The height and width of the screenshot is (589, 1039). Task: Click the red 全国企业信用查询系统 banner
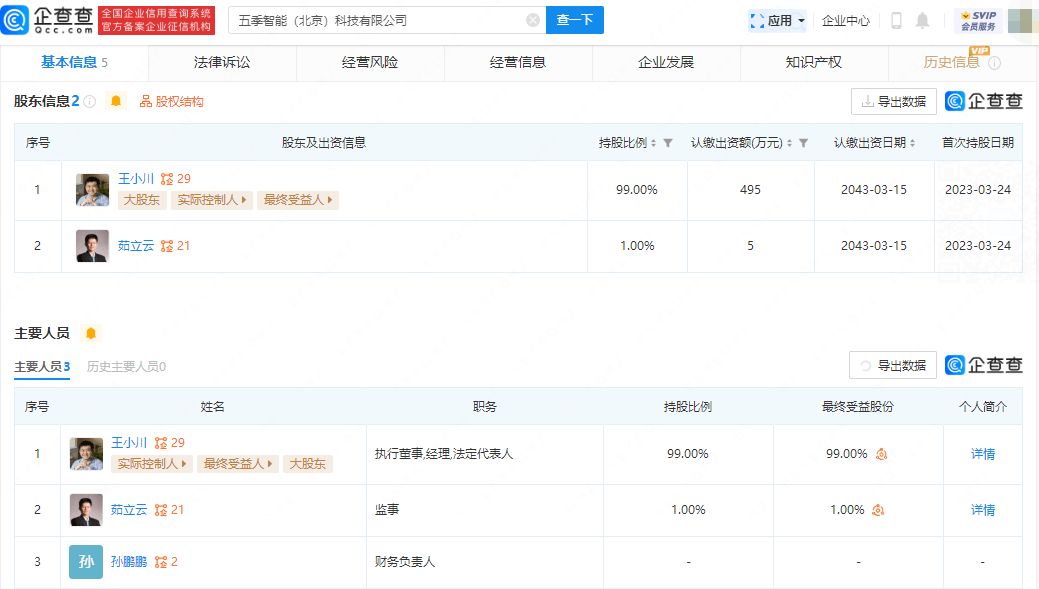pos(156,20)
